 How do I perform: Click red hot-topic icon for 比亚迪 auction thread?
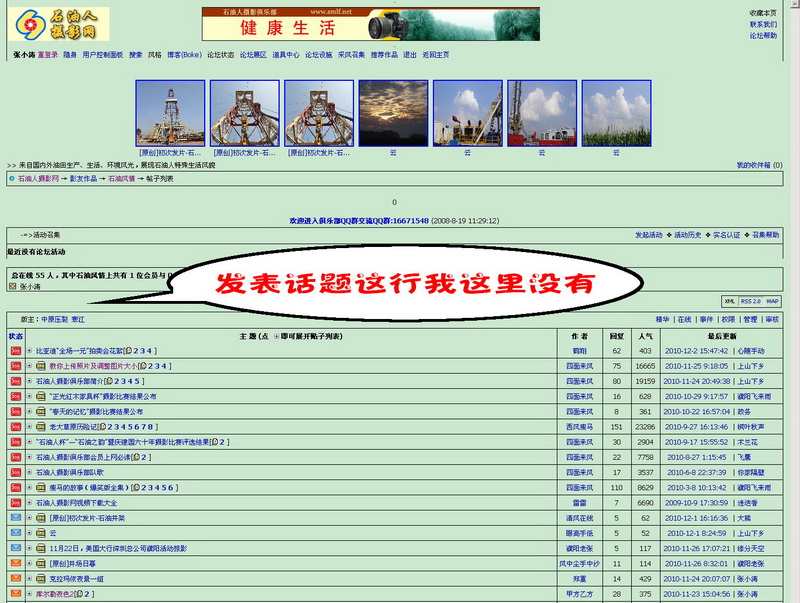(16, 351)
